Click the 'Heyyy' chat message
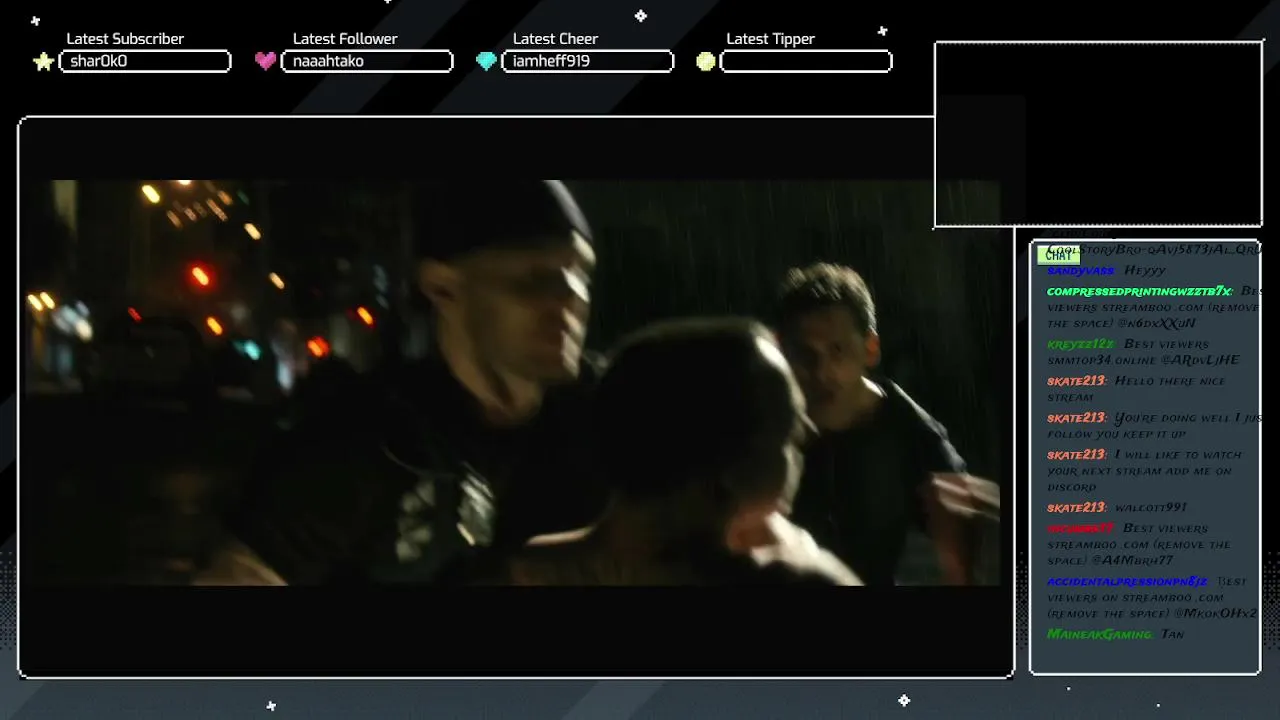The image size is (1280, 720). click(1145, 271)
